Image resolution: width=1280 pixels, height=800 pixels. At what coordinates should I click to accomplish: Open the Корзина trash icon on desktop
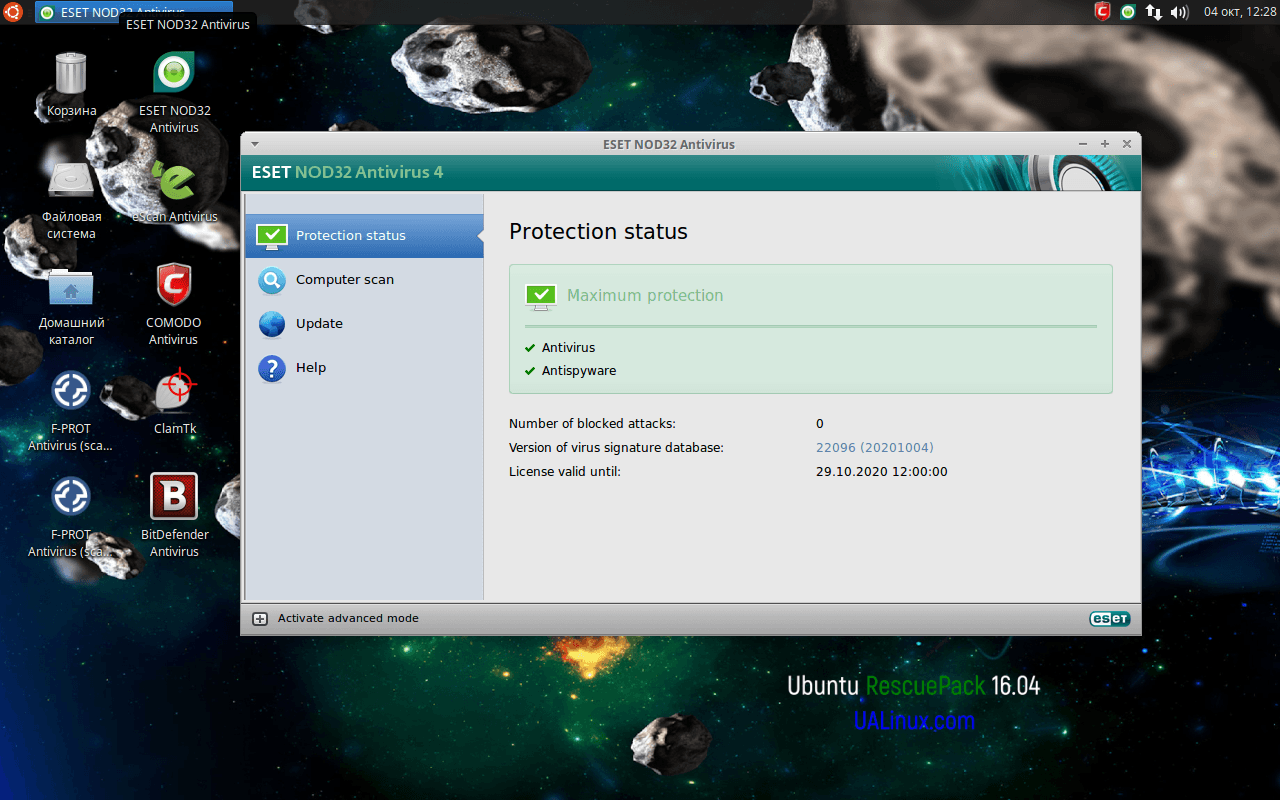pyautogui.click(x=71, y=84)
